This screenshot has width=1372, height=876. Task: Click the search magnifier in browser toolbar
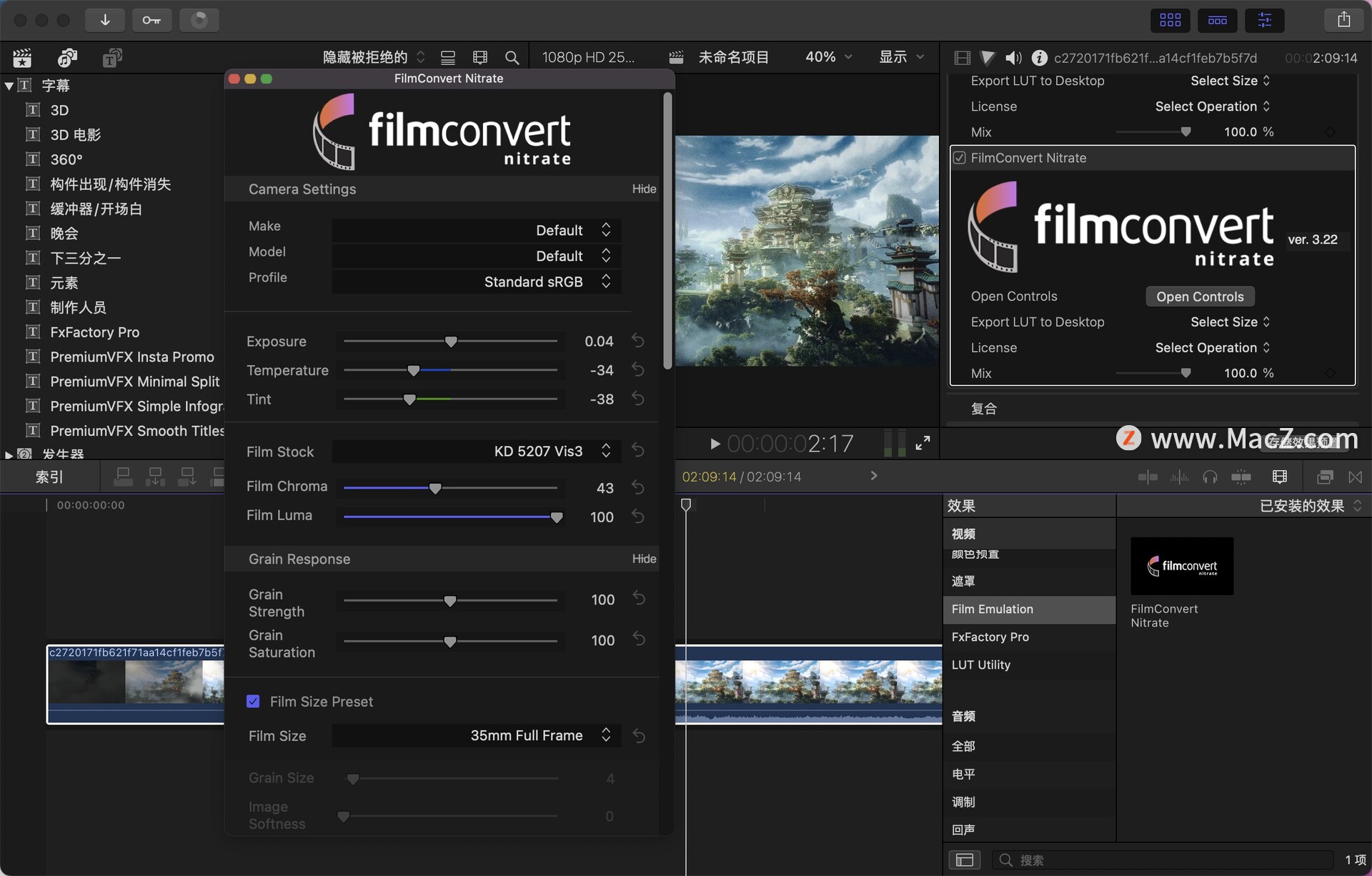point(512,58)
